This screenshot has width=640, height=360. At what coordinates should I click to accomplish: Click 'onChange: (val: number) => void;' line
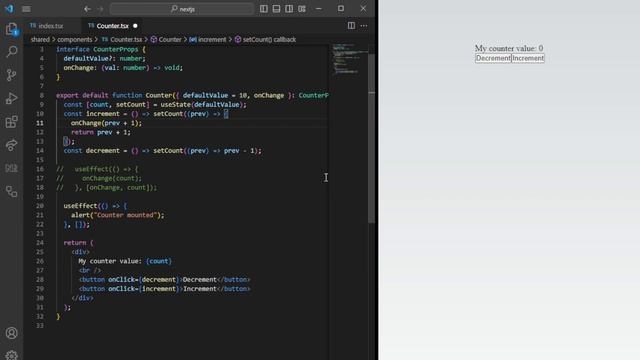click(123, 68)
